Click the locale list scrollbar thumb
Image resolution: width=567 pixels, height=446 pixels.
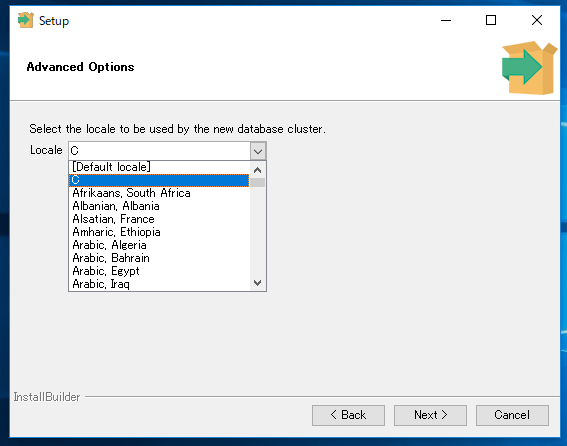coord(257,182)
